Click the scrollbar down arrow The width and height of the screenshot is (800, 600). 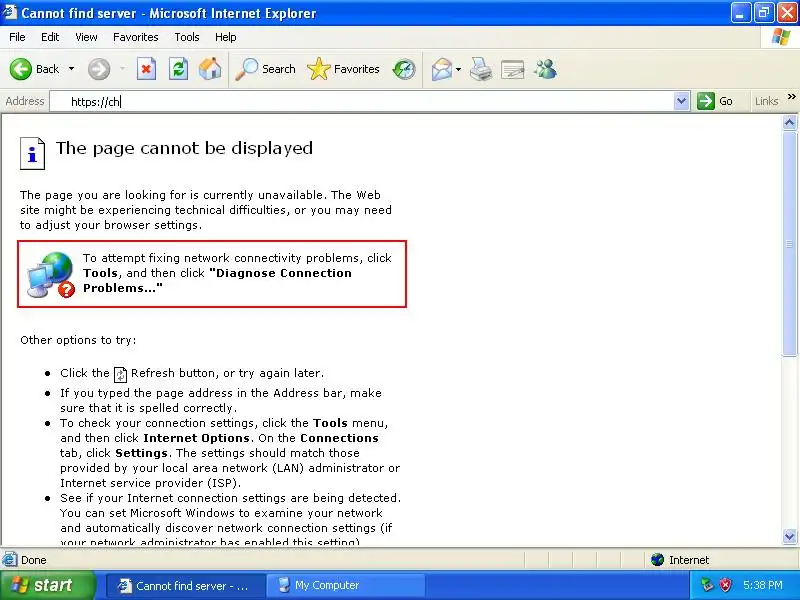(789, 536)
